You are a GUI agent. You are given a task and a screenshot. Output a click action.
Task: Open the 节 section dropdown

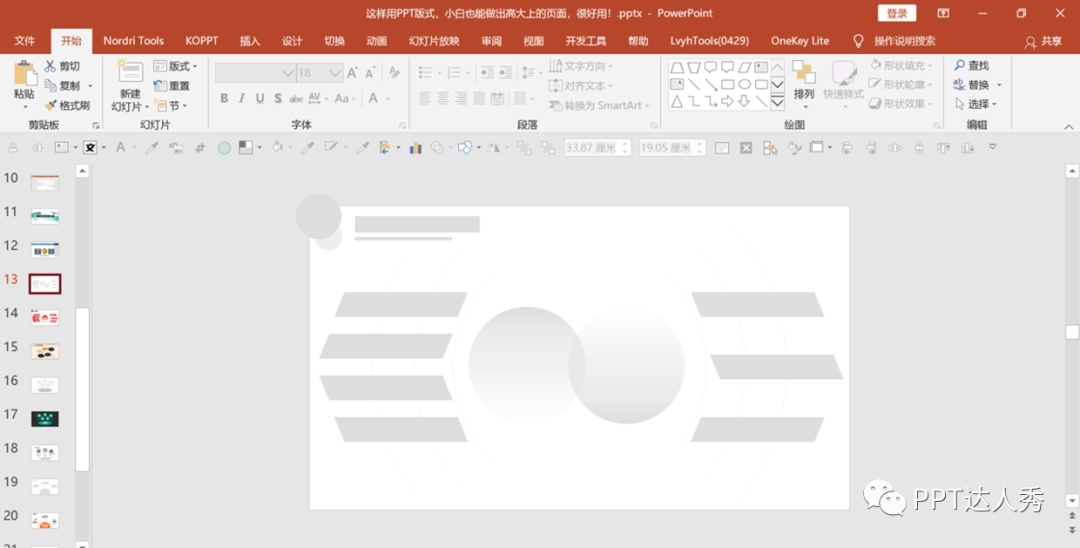tap(171, 105)
